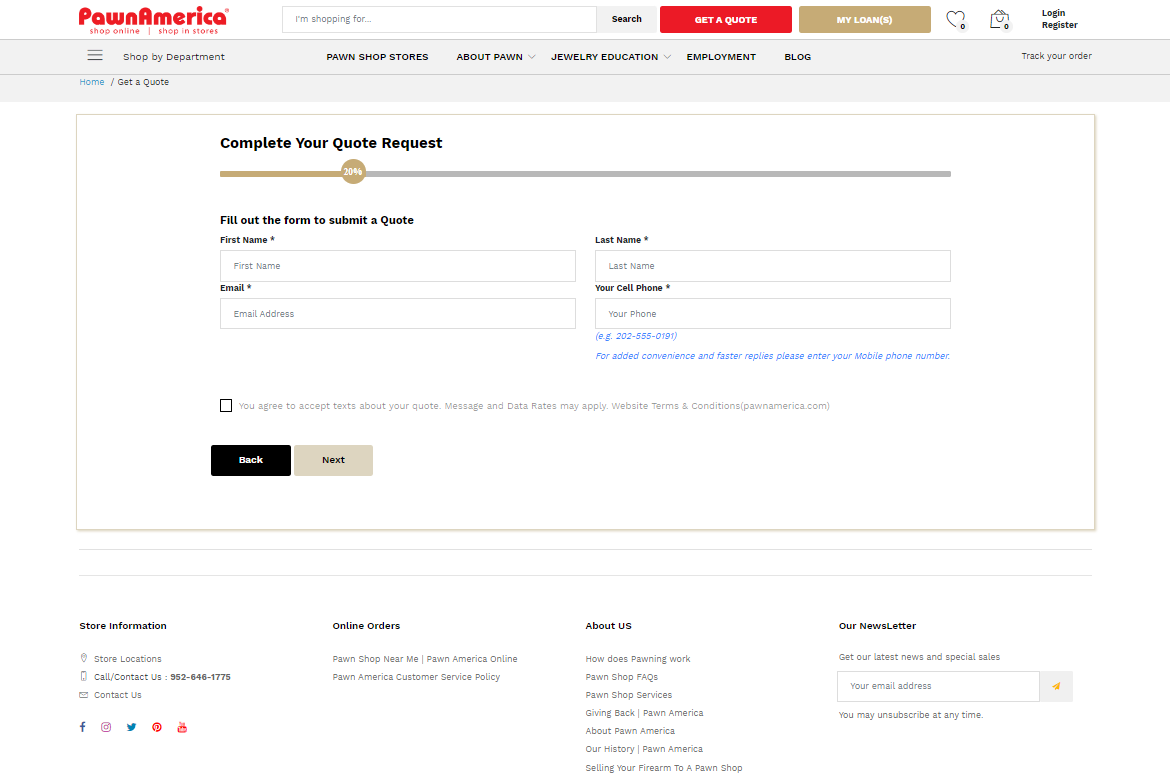Open the Blog menu item
Viewport: 1170px width, 780px height.
(x=798, y=57)
